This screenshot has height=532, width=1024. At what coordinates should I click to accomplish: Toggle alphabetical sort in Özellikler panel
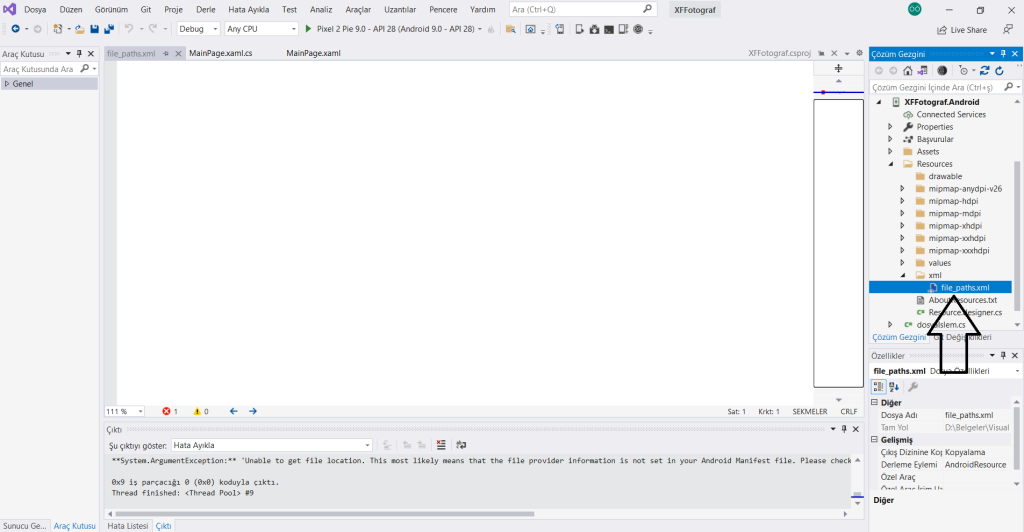pos(894,387)
